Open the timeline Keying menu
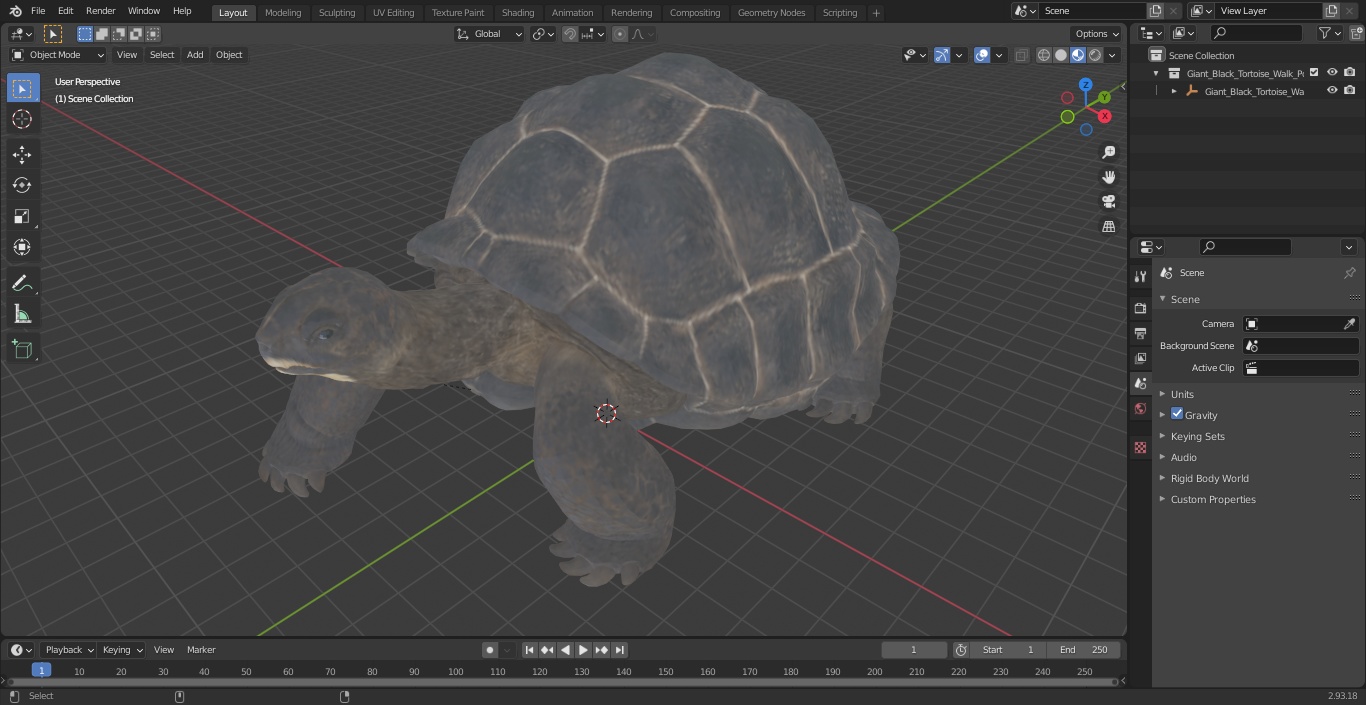This screenshot has width=1366, height=705. point(122,650)
